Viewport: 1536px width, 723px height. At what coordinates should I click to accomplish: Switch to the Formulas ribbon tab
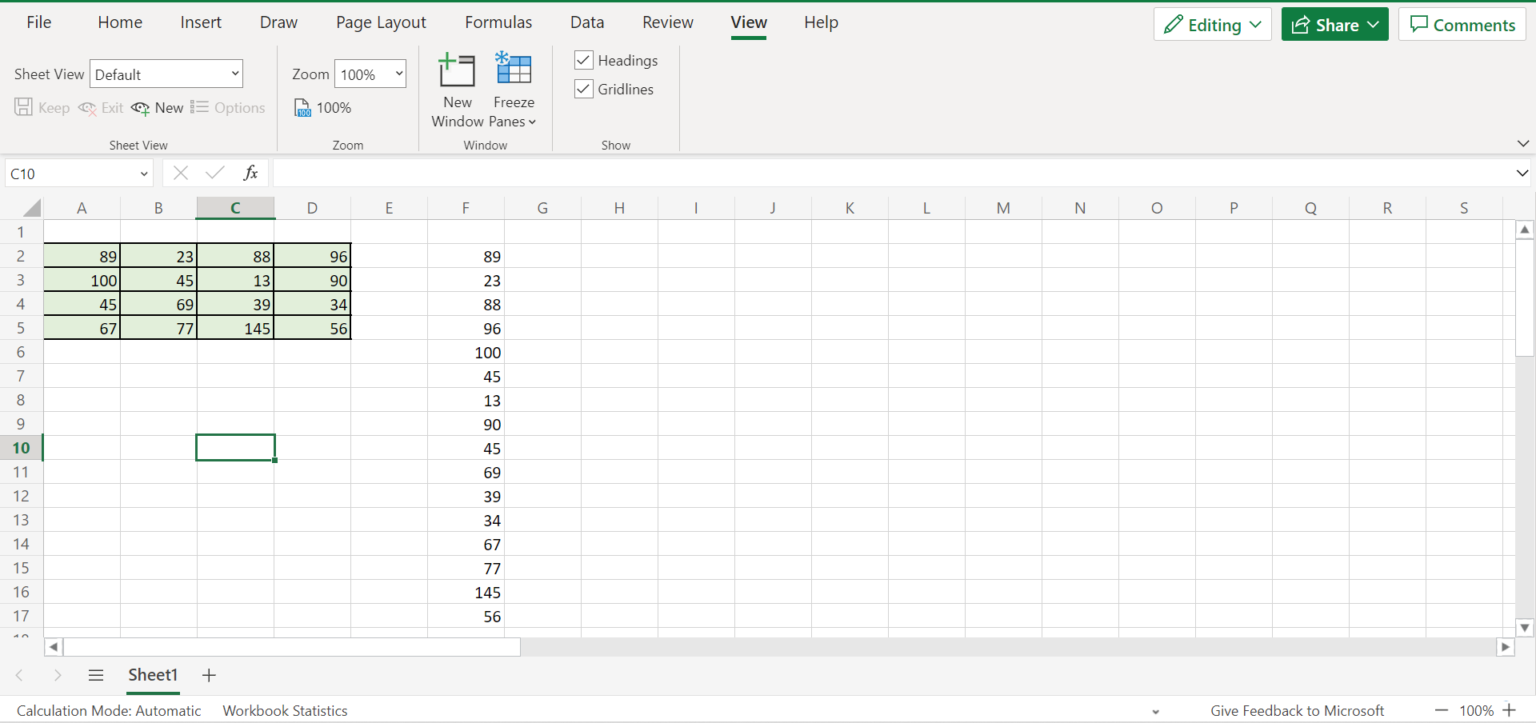click(x=498, y=22)
